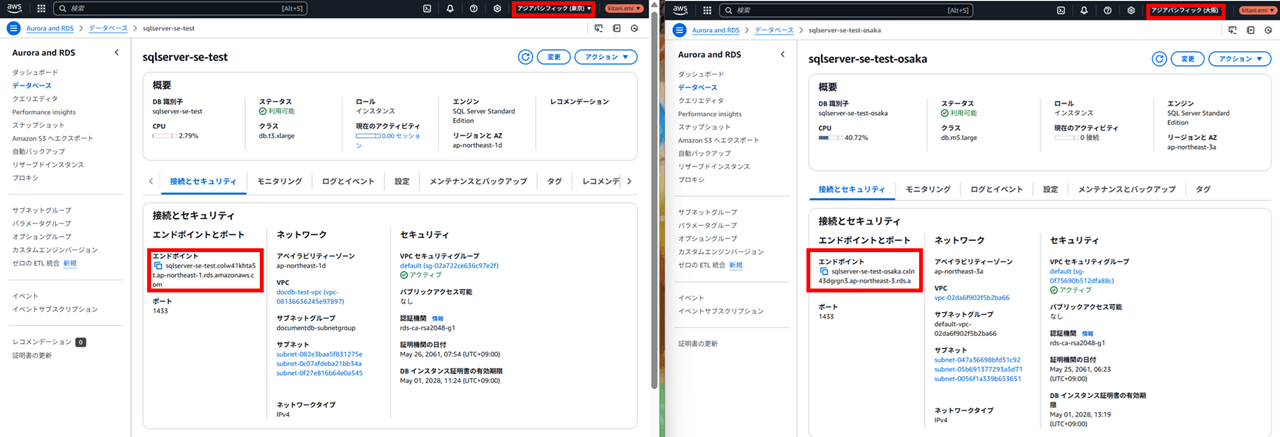Open スナップショット in Tokyo sidebar
1280x437 pixels.
click(x=39, y=125)
